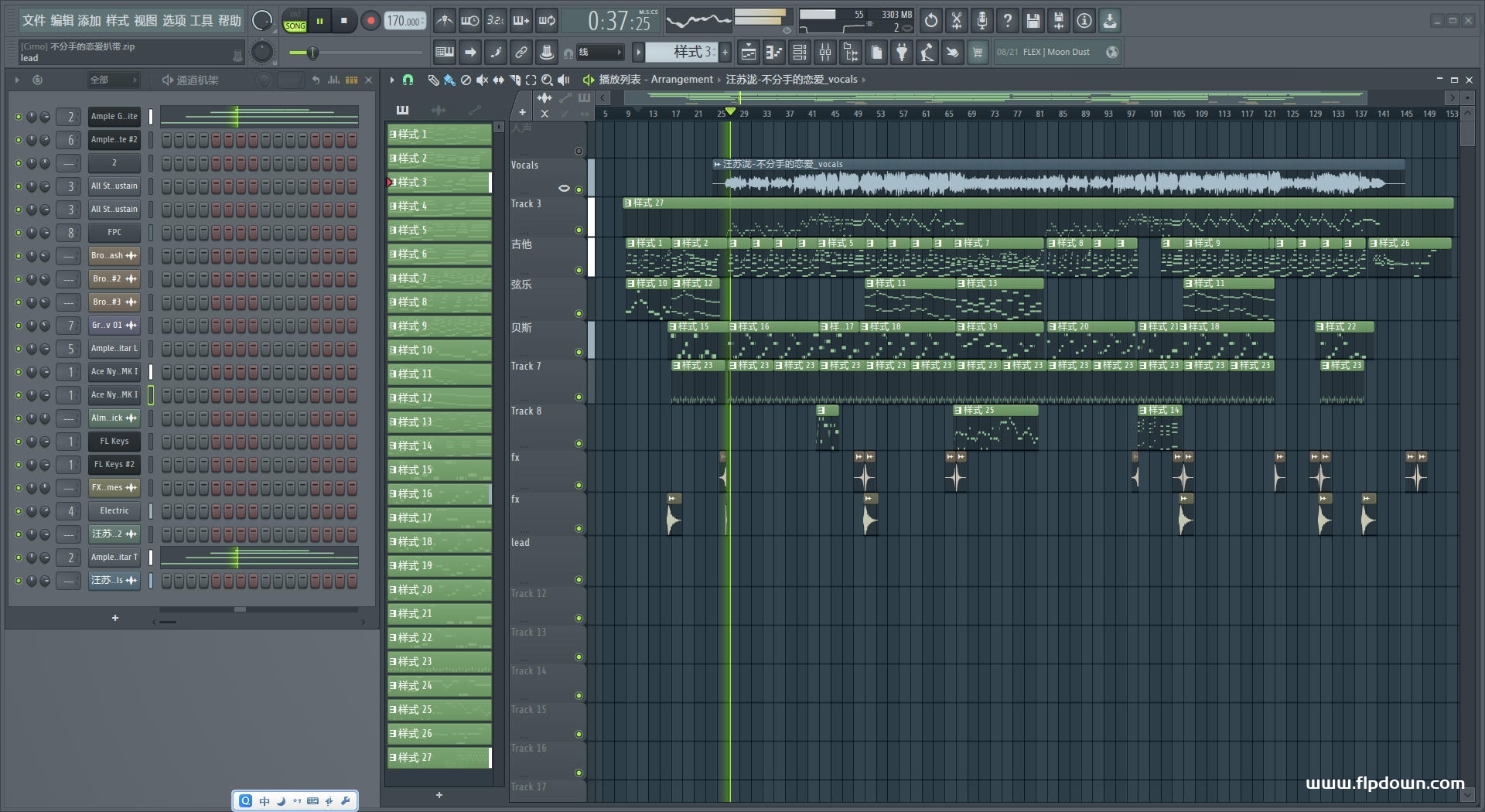Mute the FL Keys channel via its green LED
The image size is (1485, 812).
(x=19, y=442)
